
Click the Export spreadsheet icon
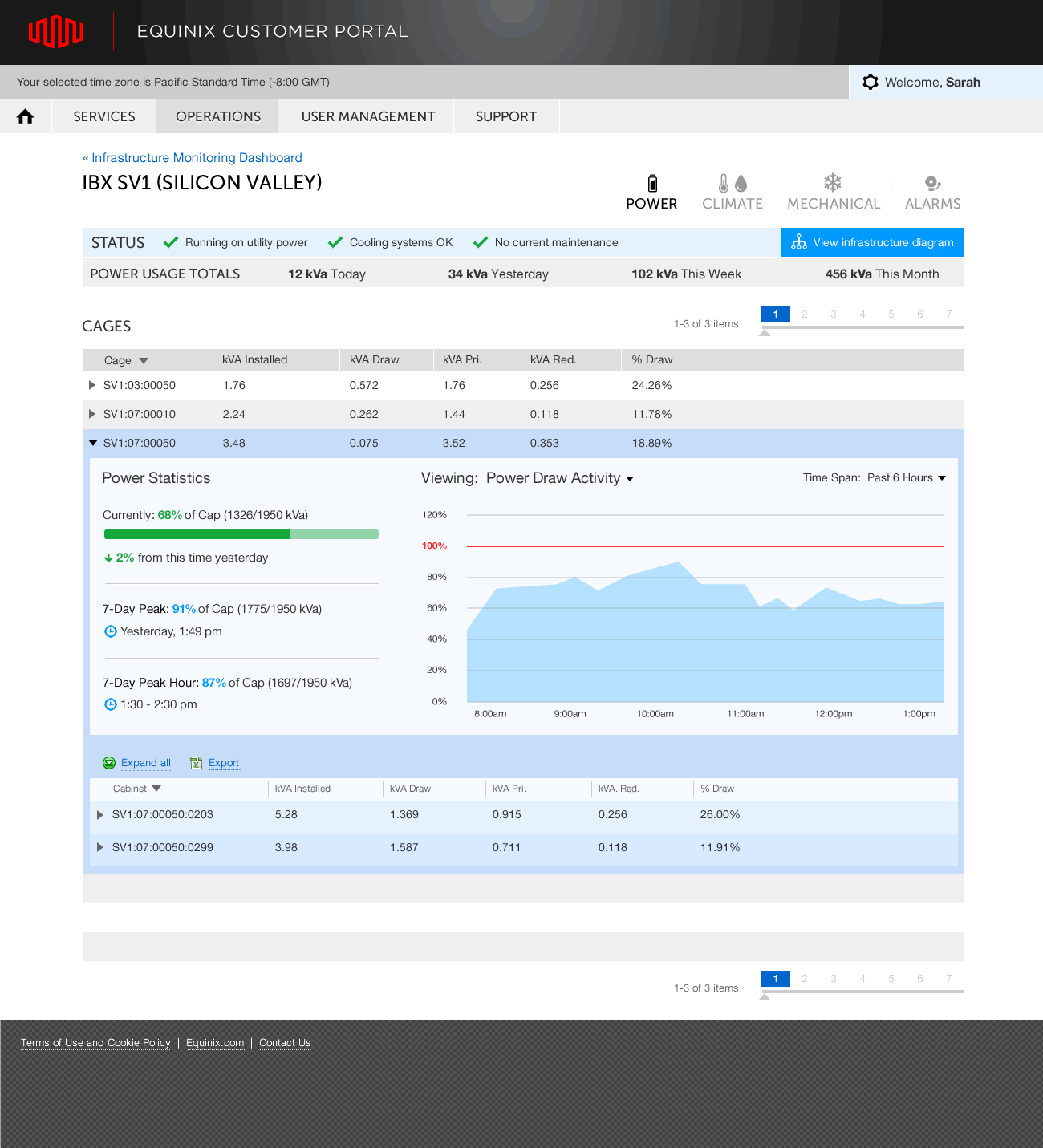point(196,763)
